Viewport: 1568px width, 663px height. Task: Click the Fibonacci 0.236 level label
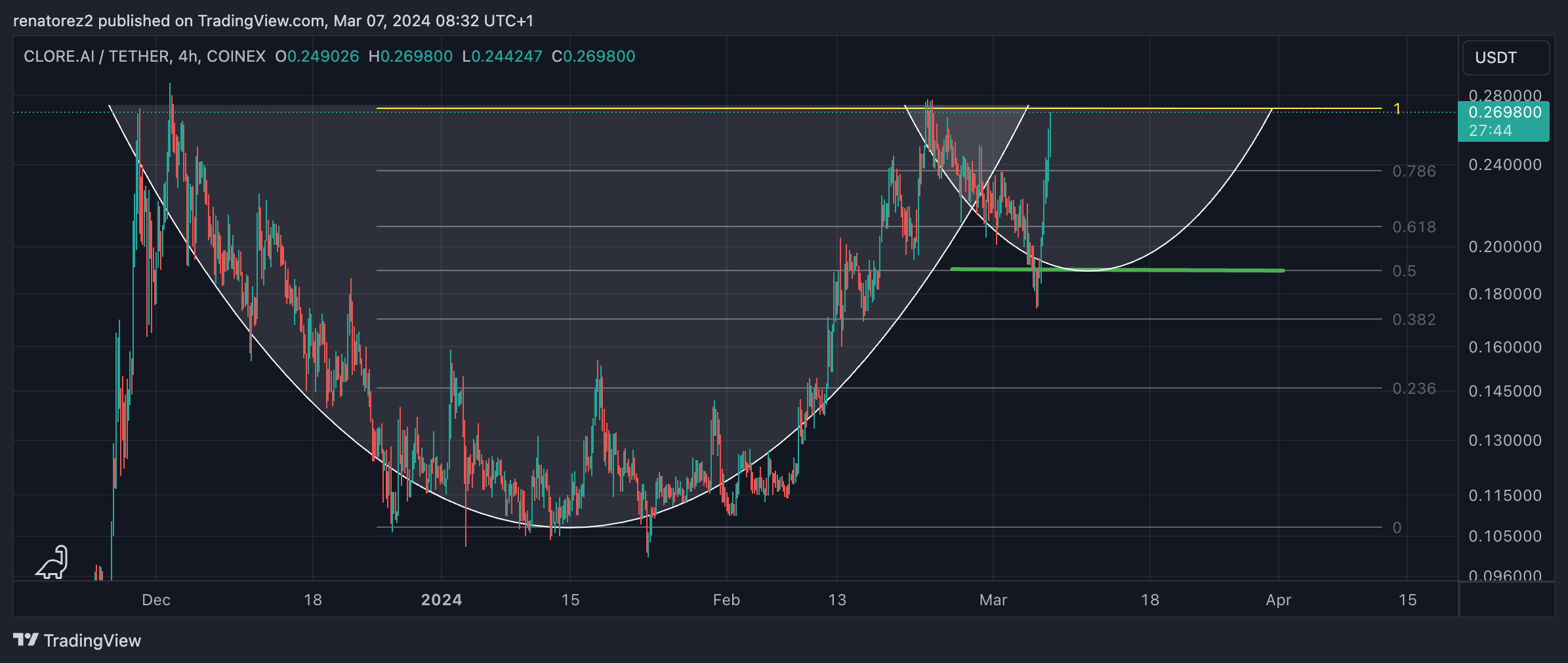pyautogui.click(x=1414, y=389)
